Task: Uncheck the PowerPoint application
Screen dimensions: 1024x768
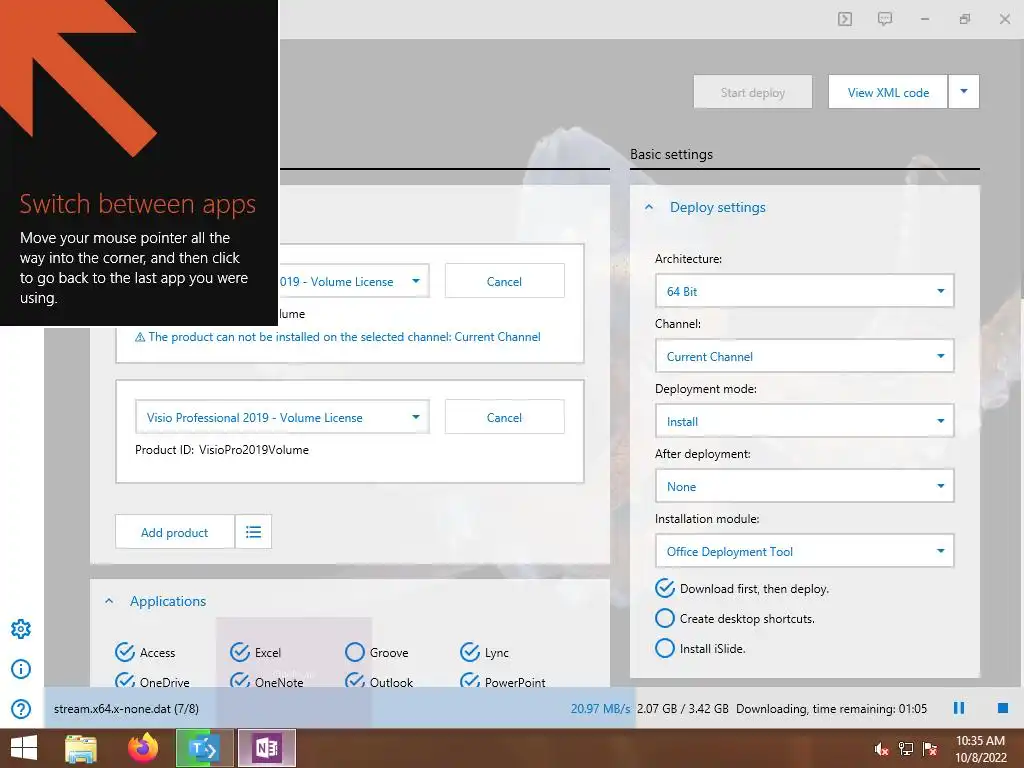Action: pos(470,679)
